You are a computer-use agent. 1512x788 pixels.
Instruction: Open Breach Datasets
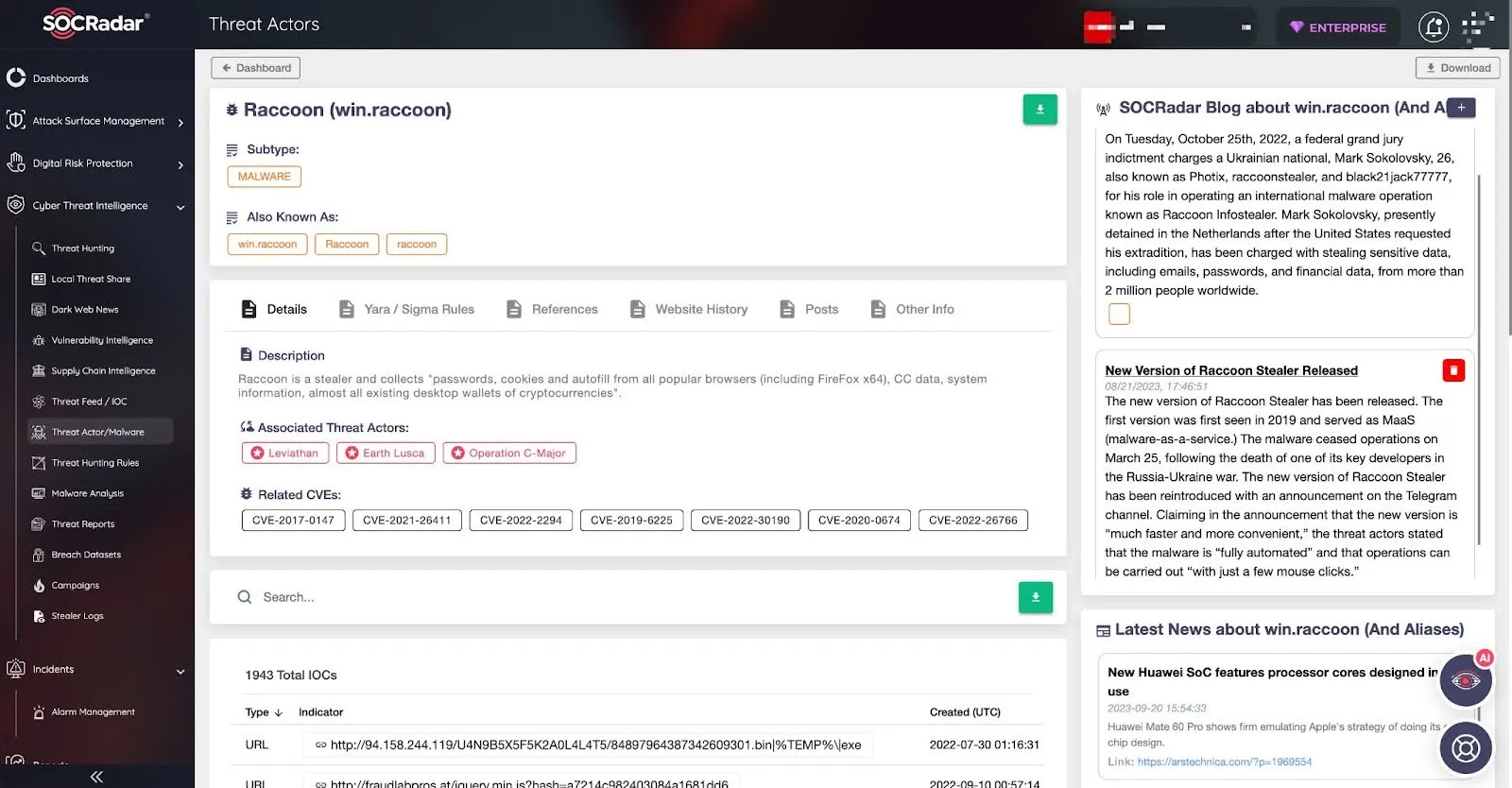(x=86, y=555)
